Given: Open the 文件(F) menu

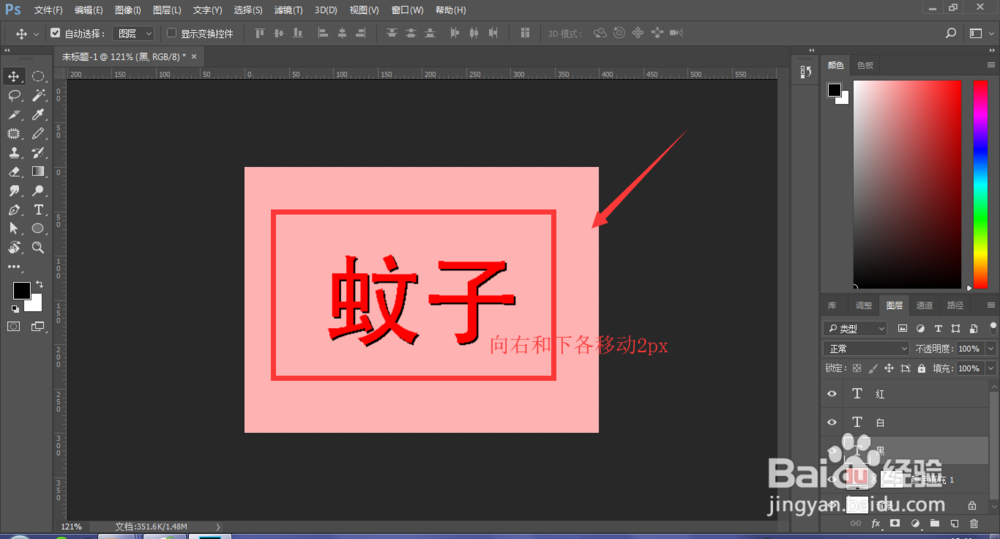Looking at the screenshot, I should (x=48, y=10).
